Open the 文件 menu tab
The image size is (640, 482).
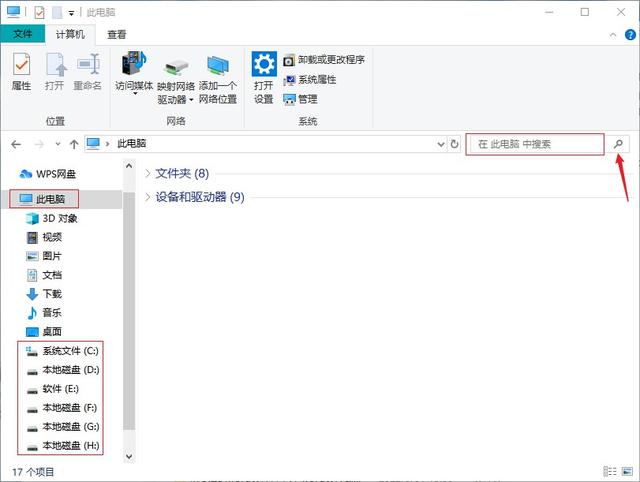(22, 33)
